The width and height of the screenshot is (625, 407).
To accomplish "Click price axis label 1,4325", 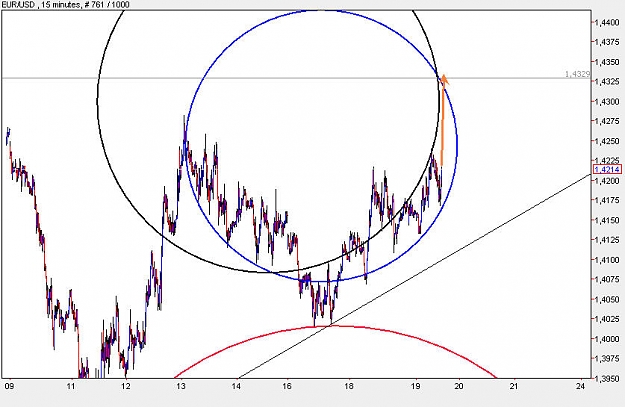I will pos(607,82).
